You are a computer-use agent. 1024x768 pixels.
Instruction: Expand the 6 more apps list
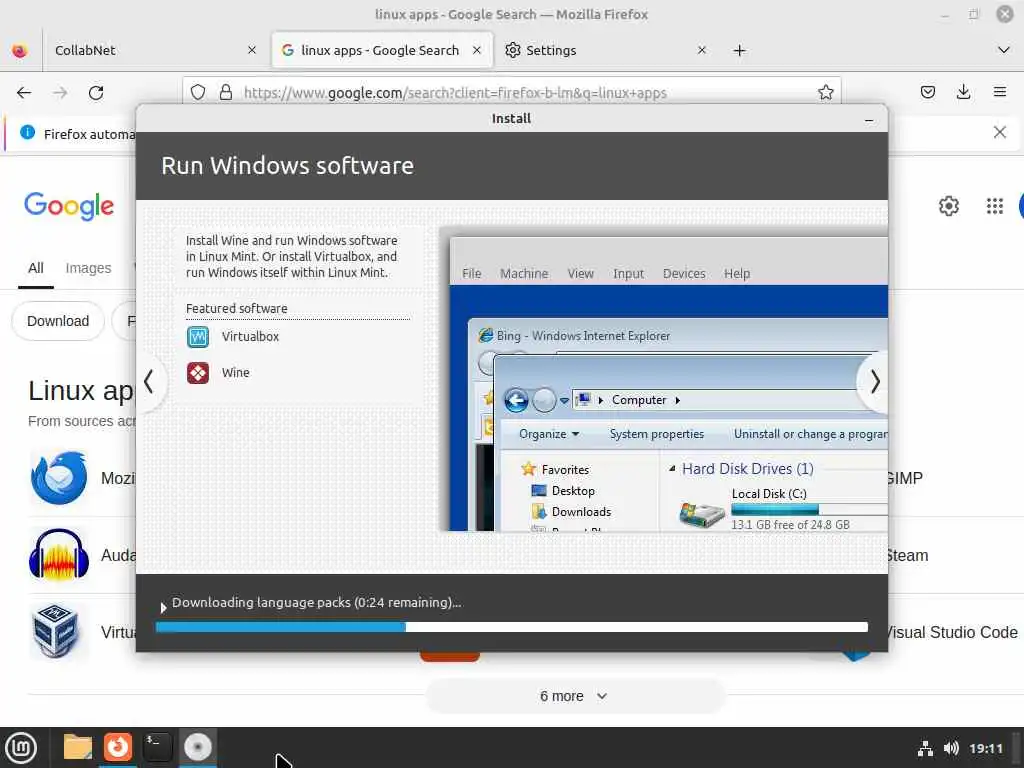click(574, 696)
